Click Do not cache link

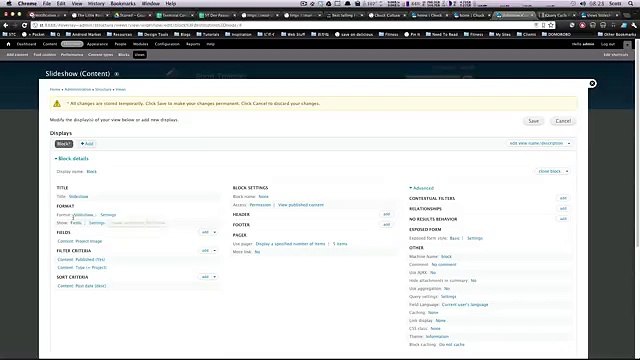click(x=451, y=344)
